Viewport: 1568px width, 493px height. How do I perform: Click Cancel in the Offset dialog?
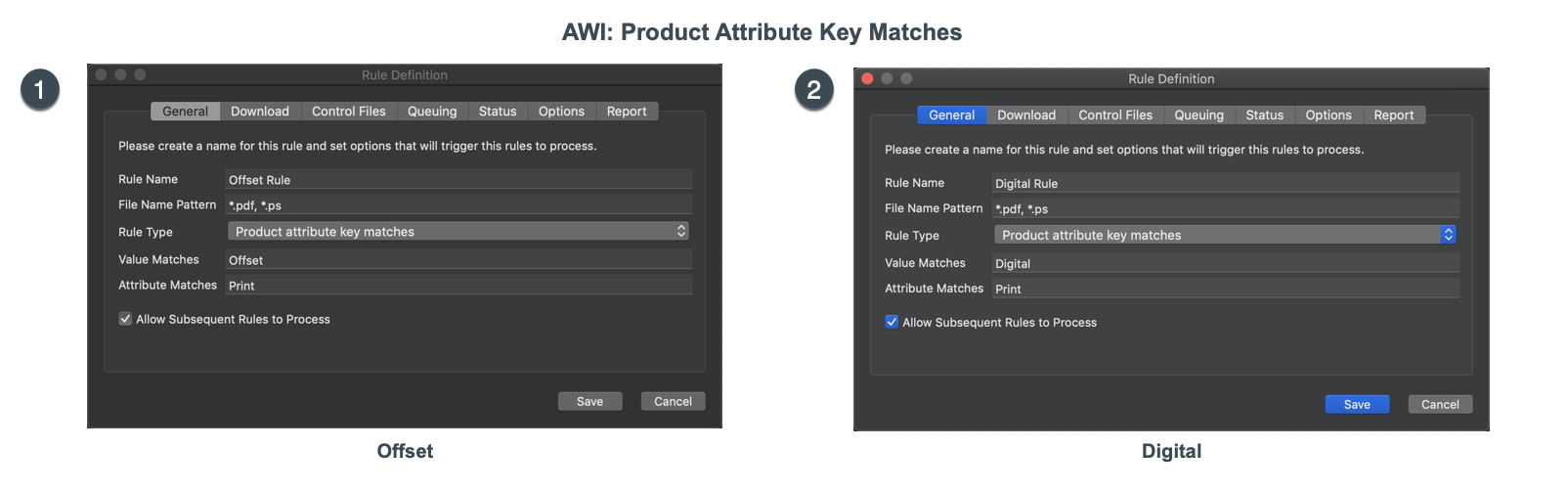674,401
